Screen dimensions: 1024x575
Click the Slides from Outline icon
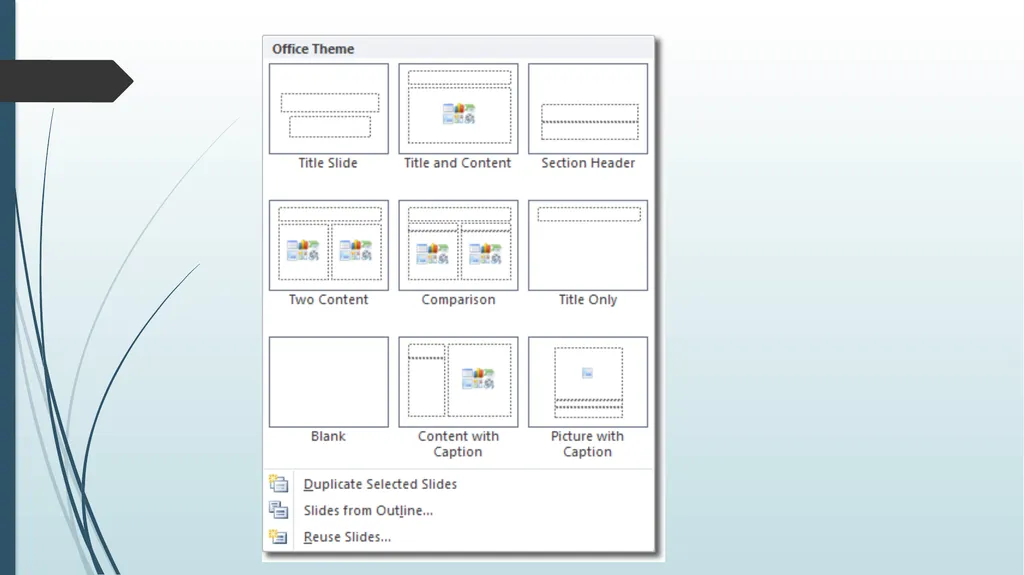(278, 510)
